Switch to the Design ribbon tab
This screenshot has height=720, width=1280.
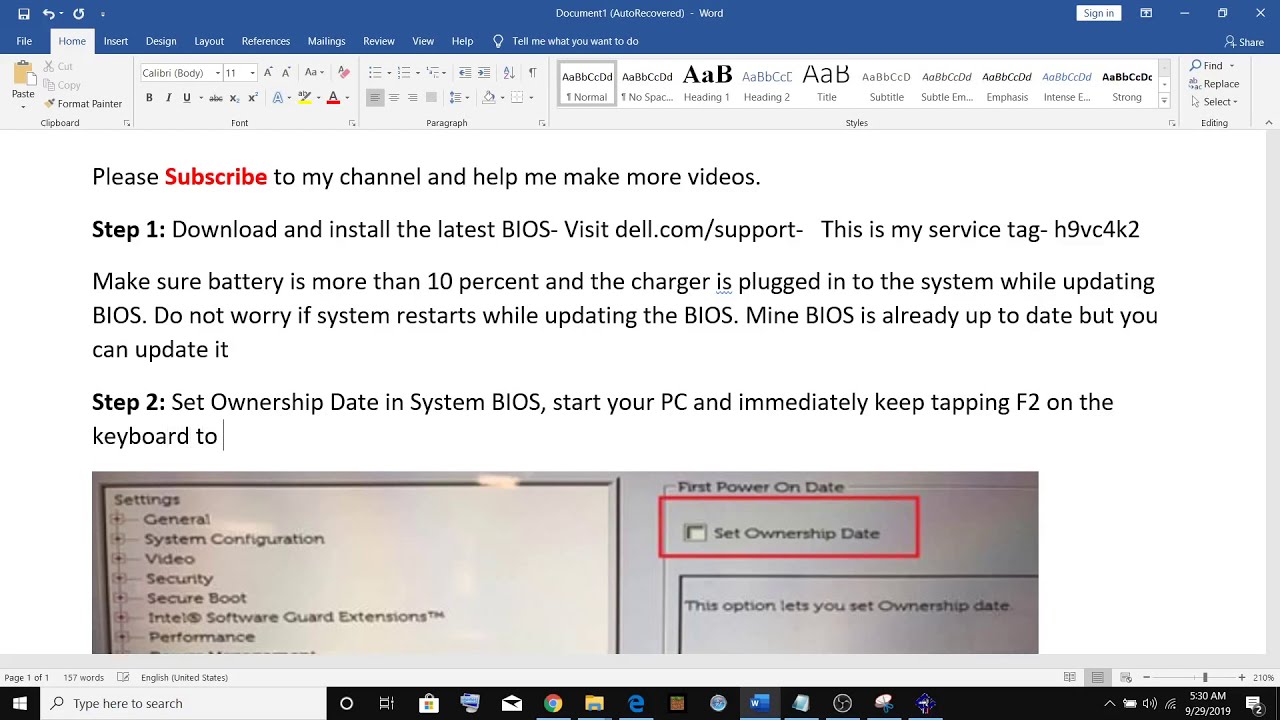pos(161,41)
